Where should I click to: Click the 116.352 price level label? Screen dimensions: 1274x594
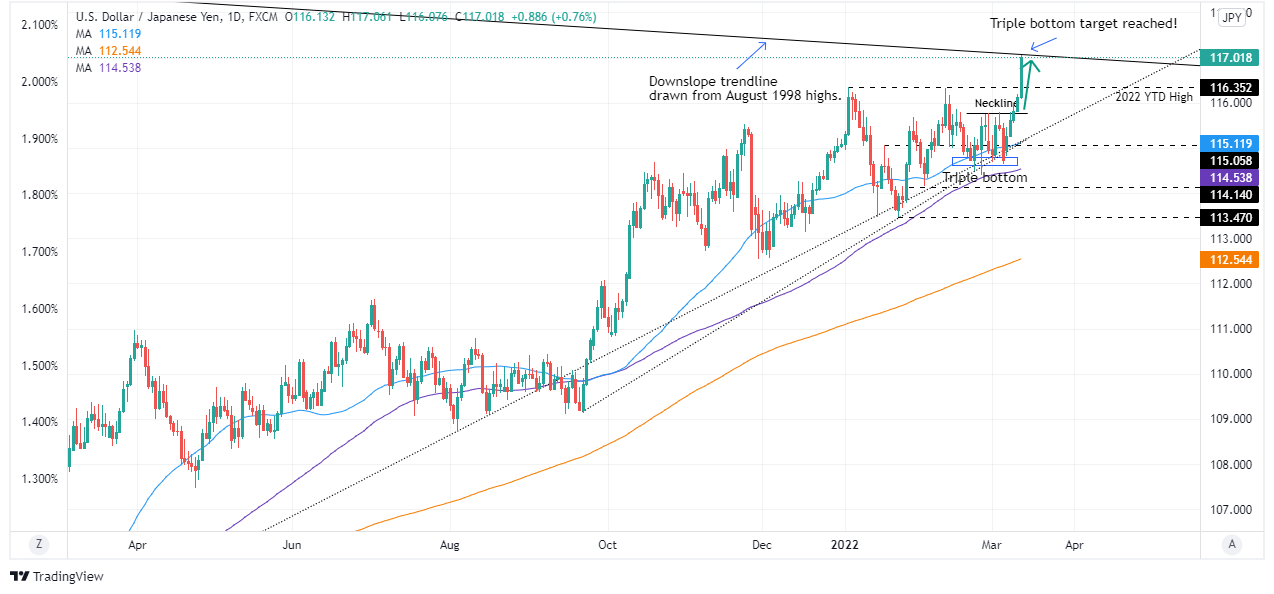click(1232, 88)
